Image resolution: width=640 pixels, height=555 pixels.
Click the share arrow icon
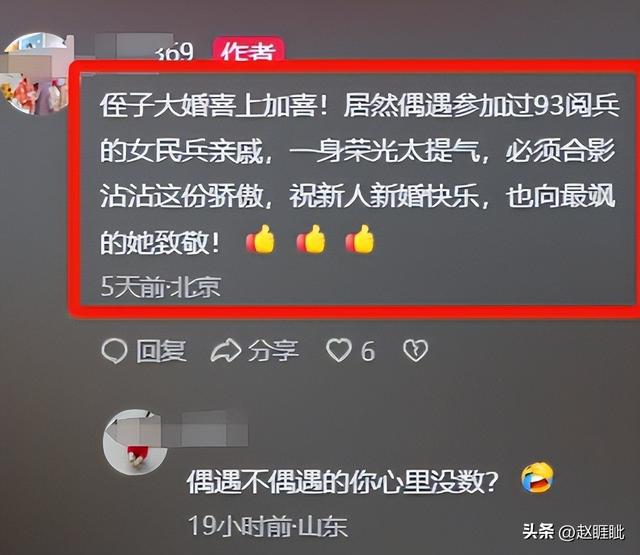point(226,351)
